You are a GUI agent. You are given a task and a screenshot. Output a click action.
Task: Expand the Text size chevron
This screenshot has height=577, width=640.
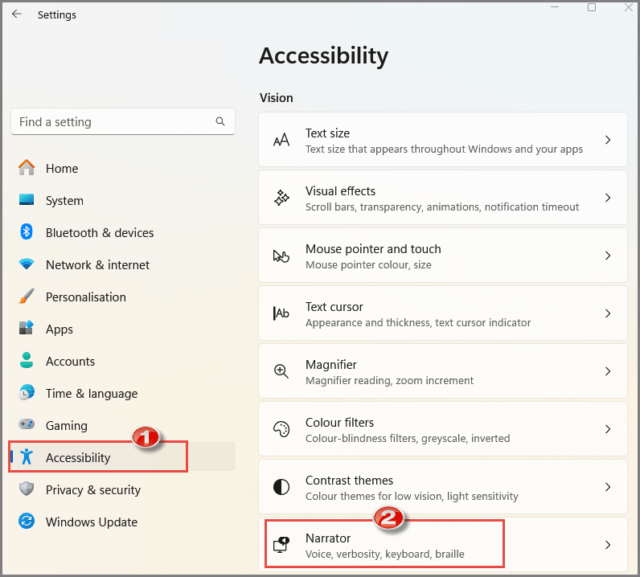pyautogui.click(x=608, y=140)
